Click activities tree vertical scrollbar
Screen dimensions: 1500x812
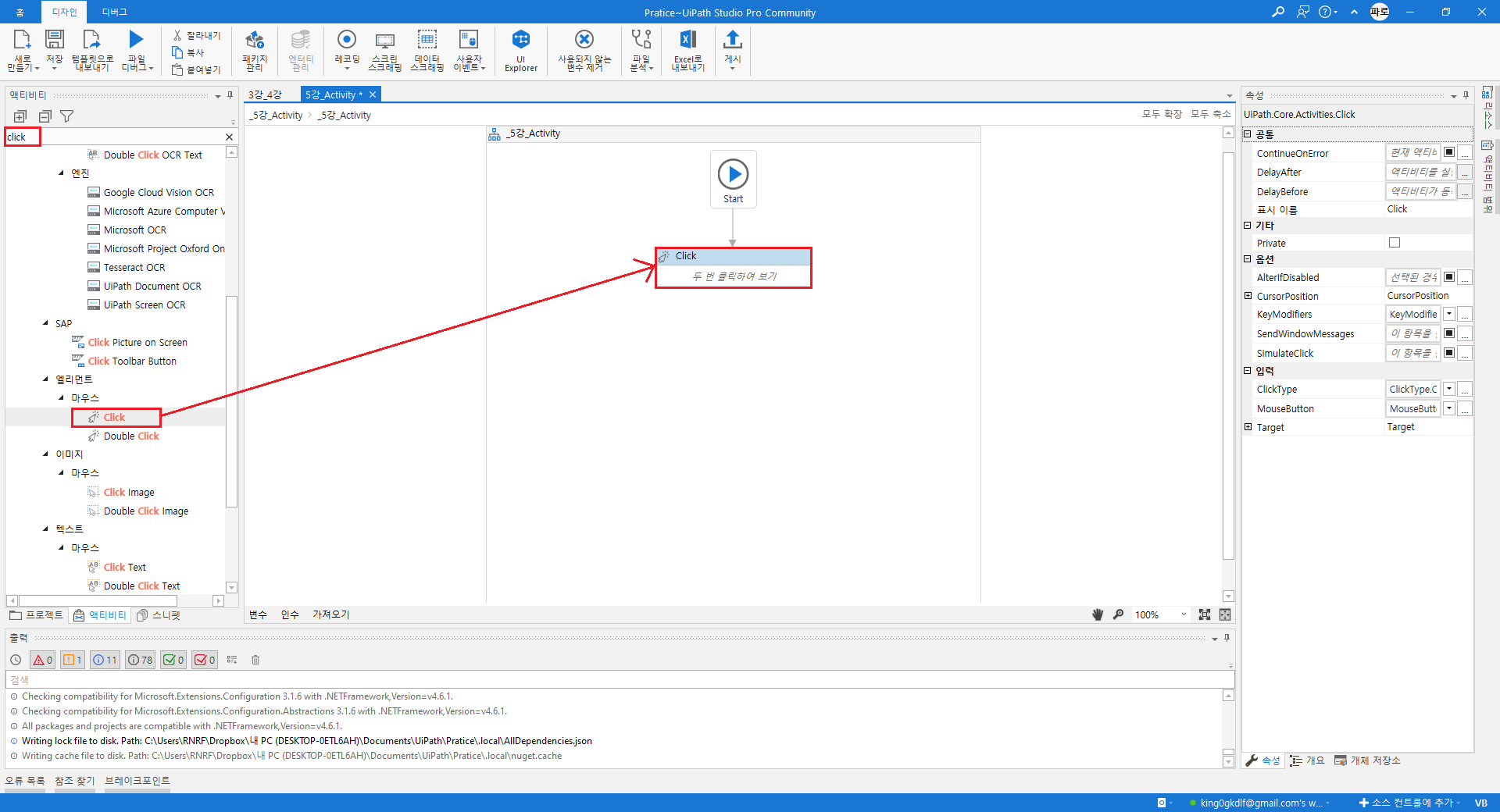coord(231,401)
